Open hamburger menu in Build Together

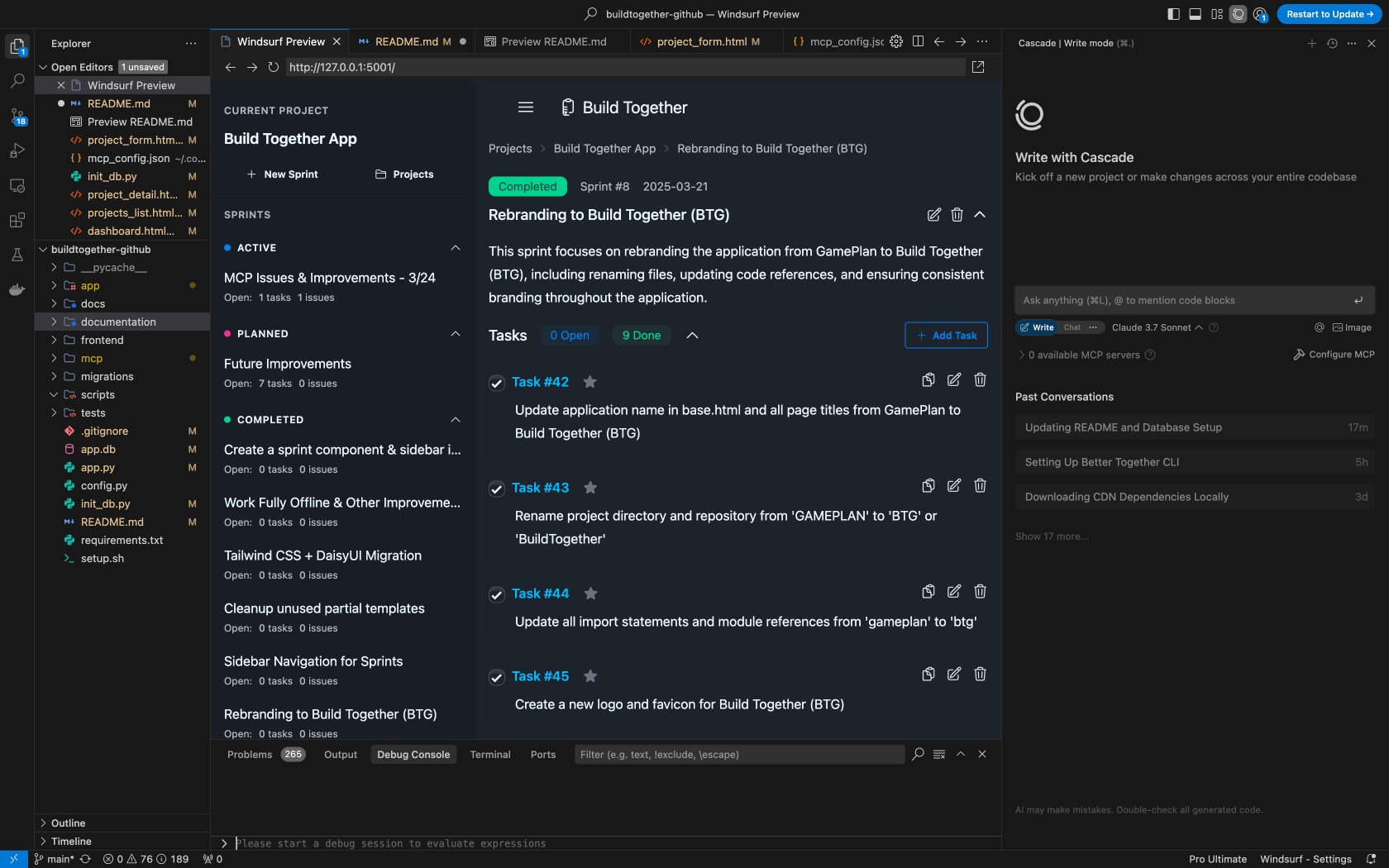(526, 107)
